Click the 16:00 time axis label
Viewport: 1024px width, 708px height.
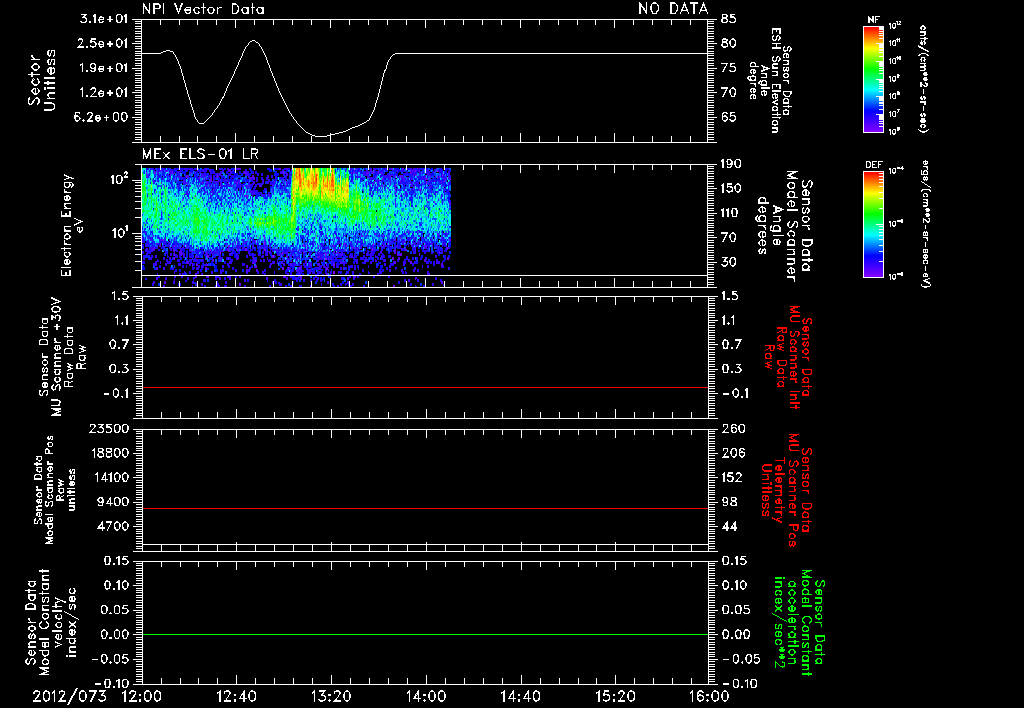(x=709, y=696)
